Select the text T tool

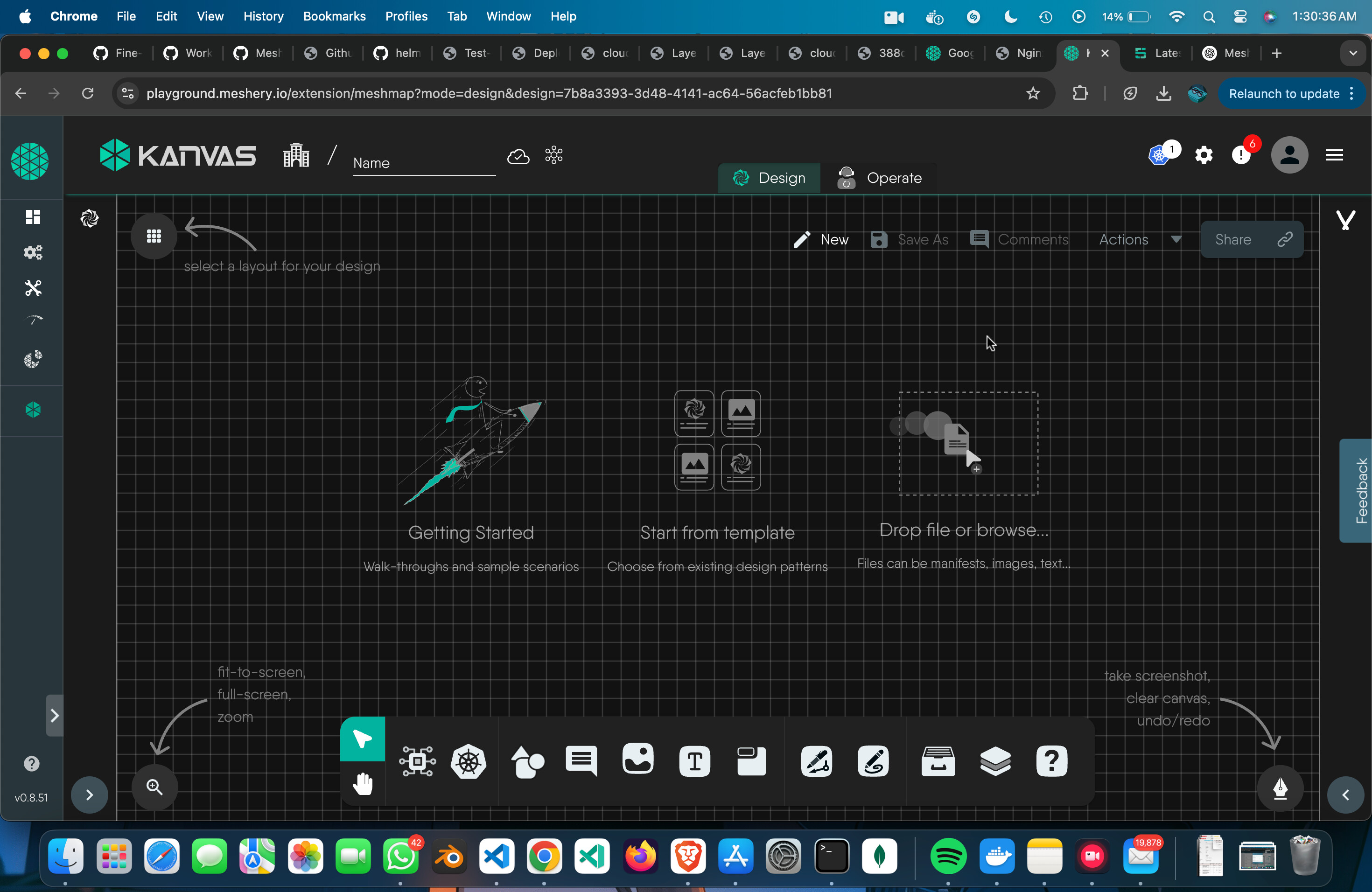click(695, 761)
